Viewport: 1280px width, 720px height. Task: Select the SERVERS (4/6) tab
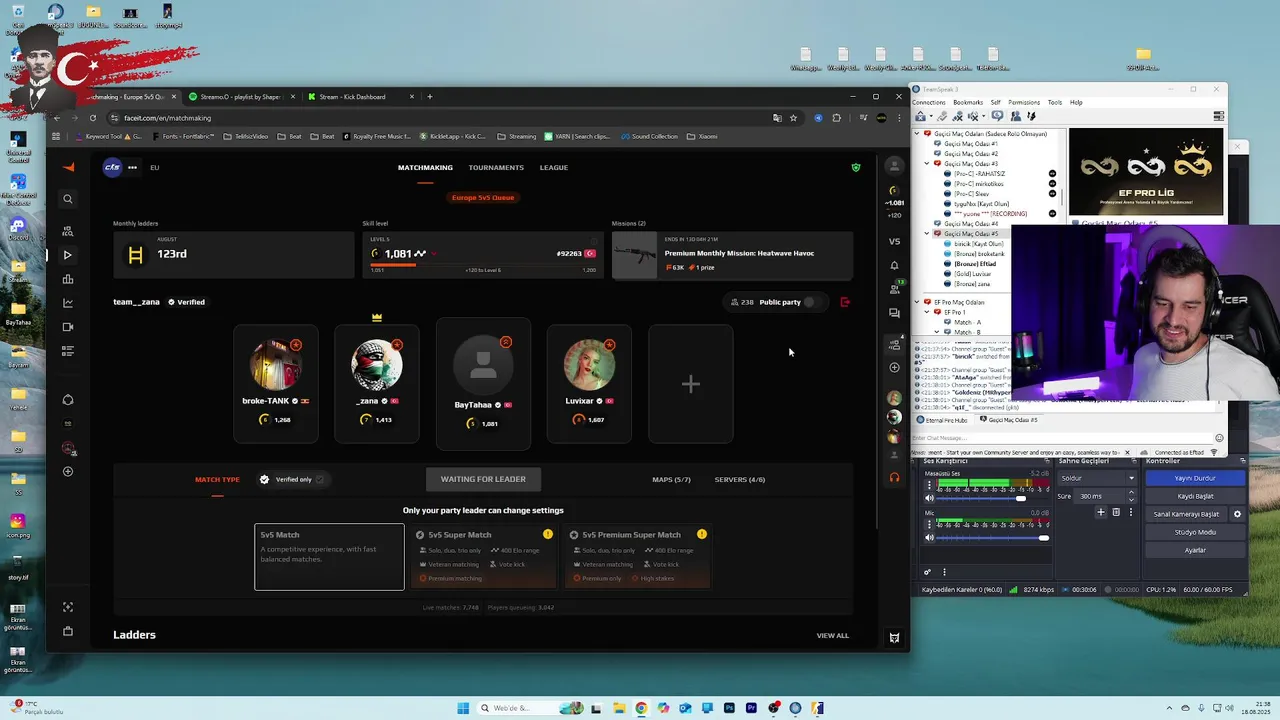[740, 479]
